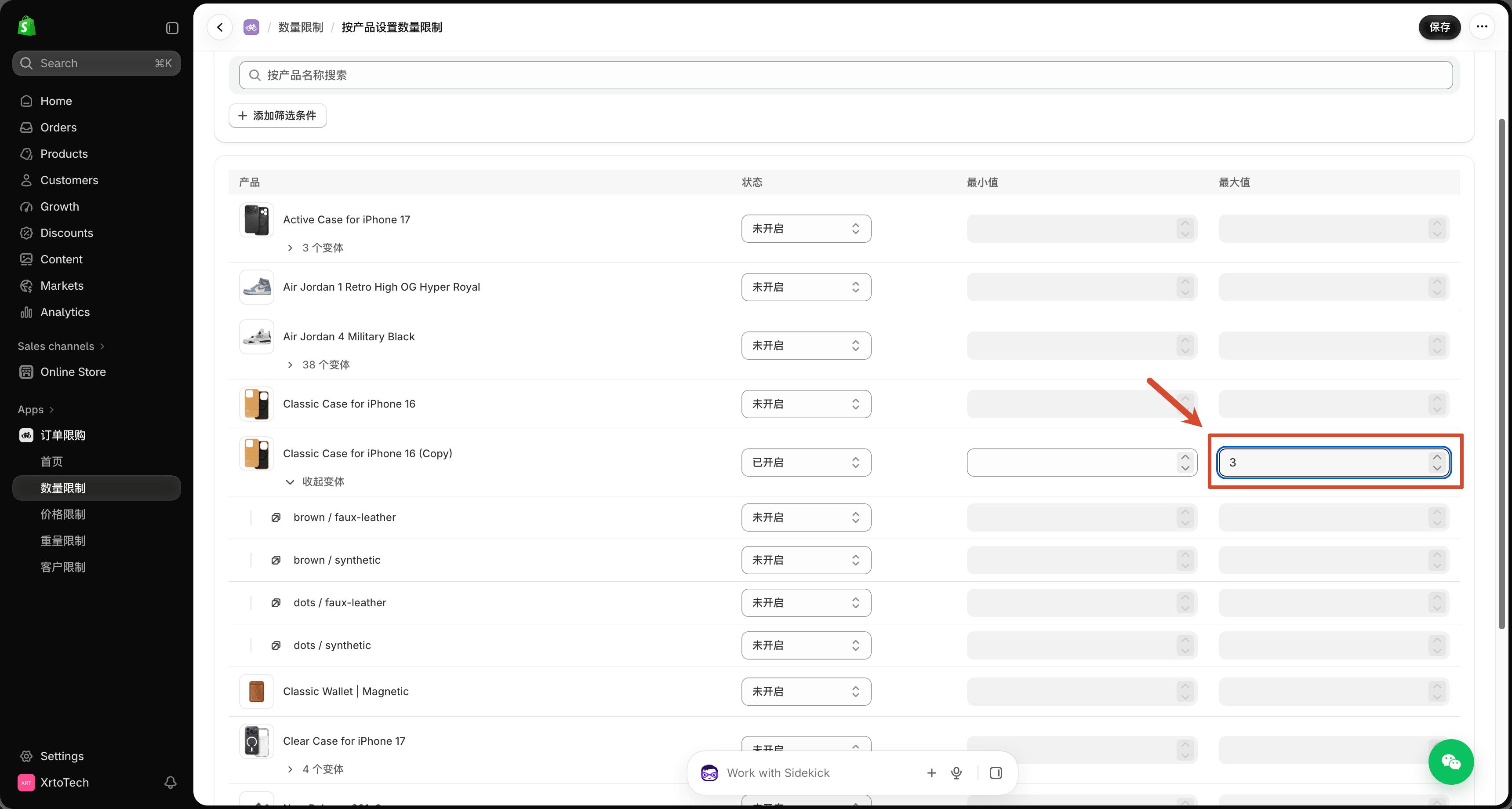1512x809 pixels.
Task: Click the green WeChat support bubble
Action: pyautogui.click(x=1450, y=762)
